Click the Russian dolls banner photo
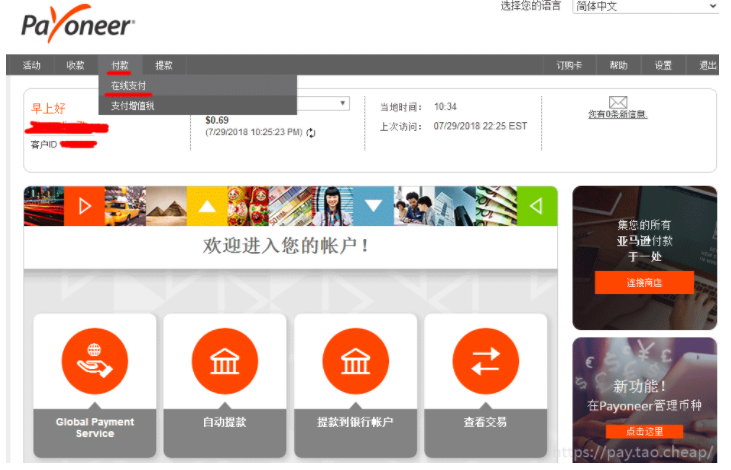 [x=248, y=206]
